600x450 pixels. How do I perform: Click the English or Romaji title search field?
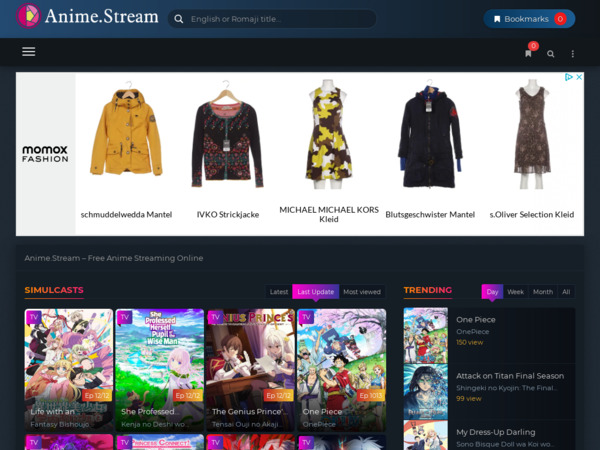(x=272, y=19)
